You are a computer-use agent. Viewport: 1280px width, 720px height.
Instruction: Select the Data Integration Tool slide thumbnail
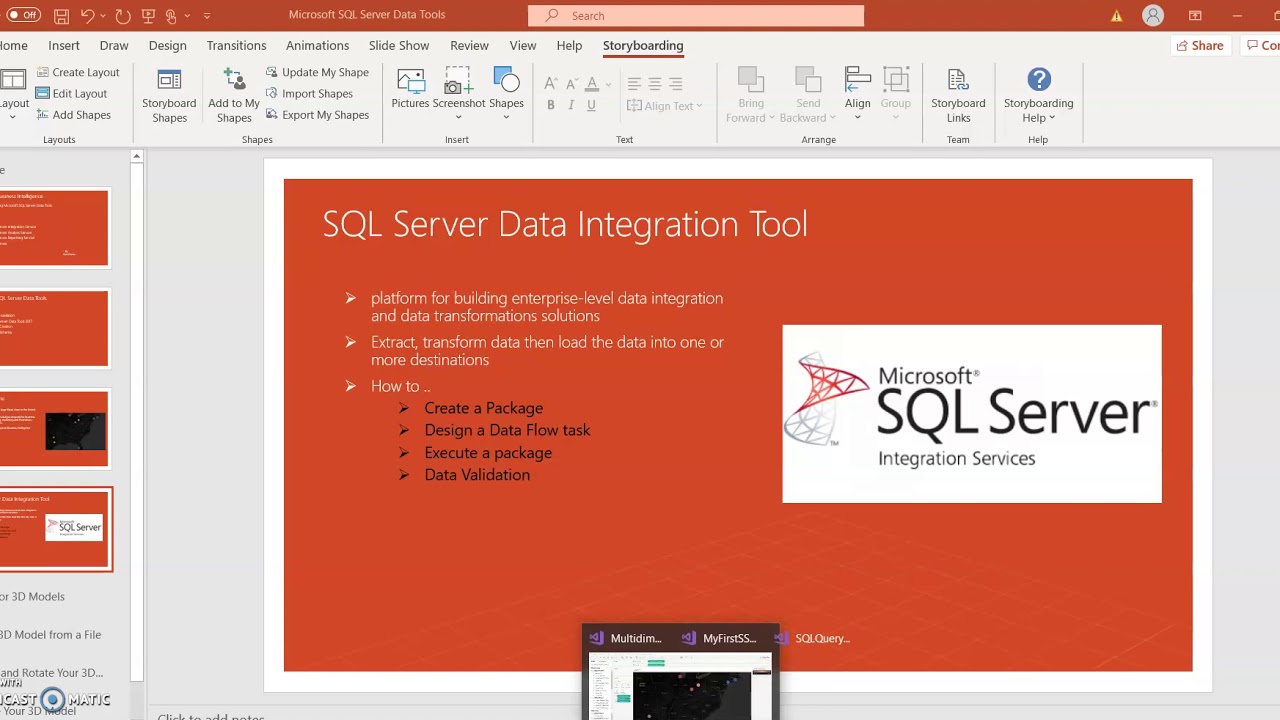55,529
